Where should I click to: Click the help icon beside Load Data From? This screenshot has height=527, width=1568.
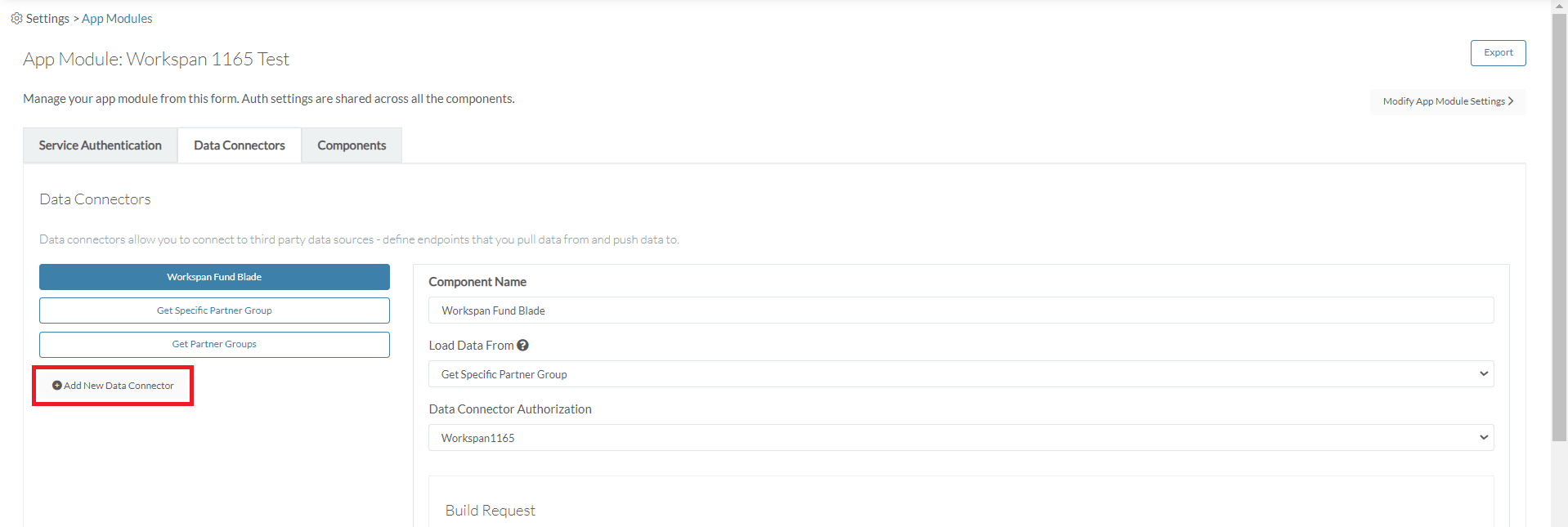tap(522, 346)
